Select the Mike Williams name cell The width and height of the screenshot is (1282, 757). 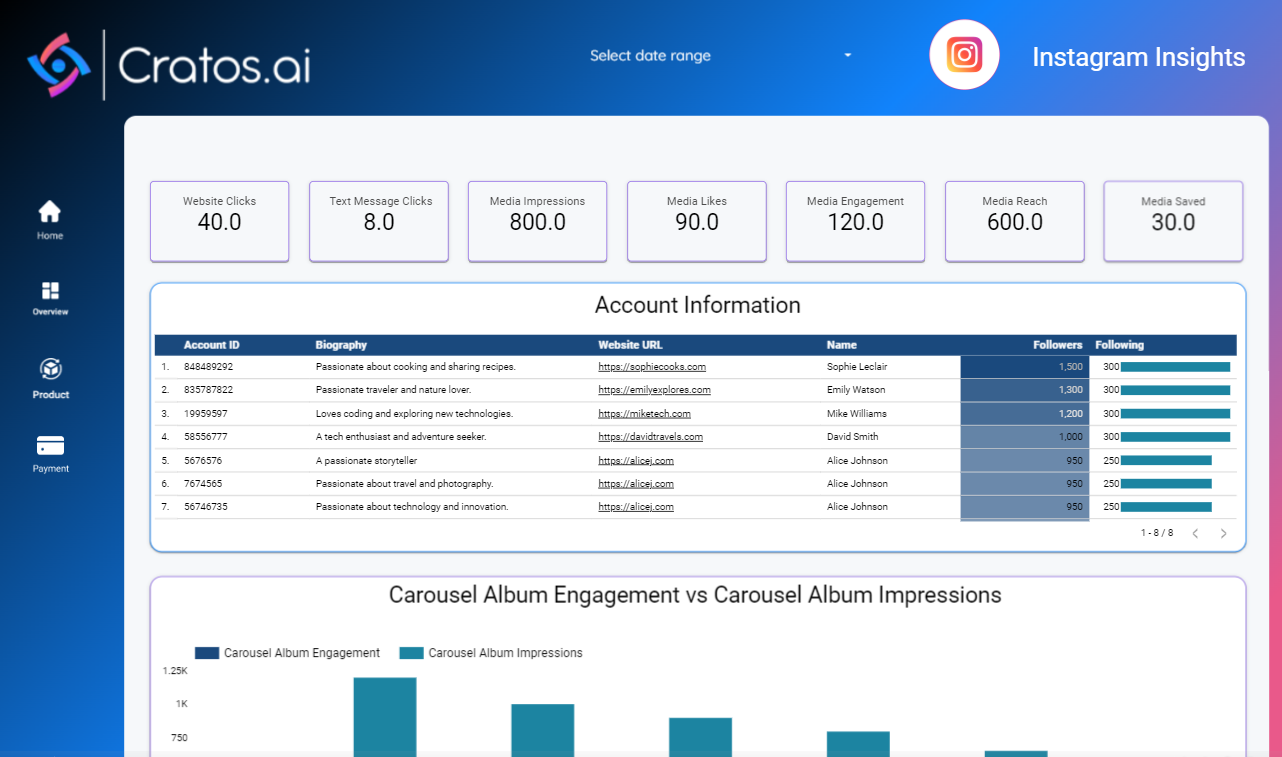[x=857, y=414]
